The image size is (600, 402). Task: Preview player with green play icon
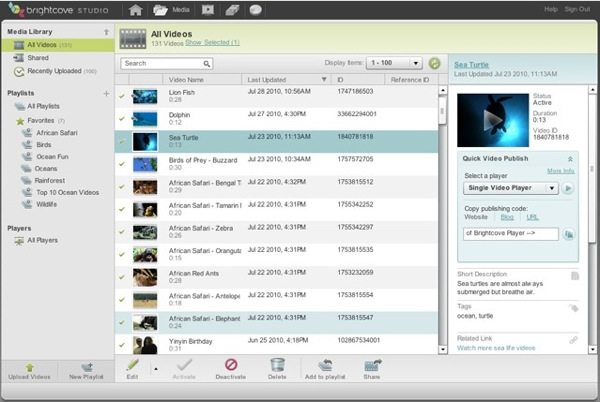(568, 188)
